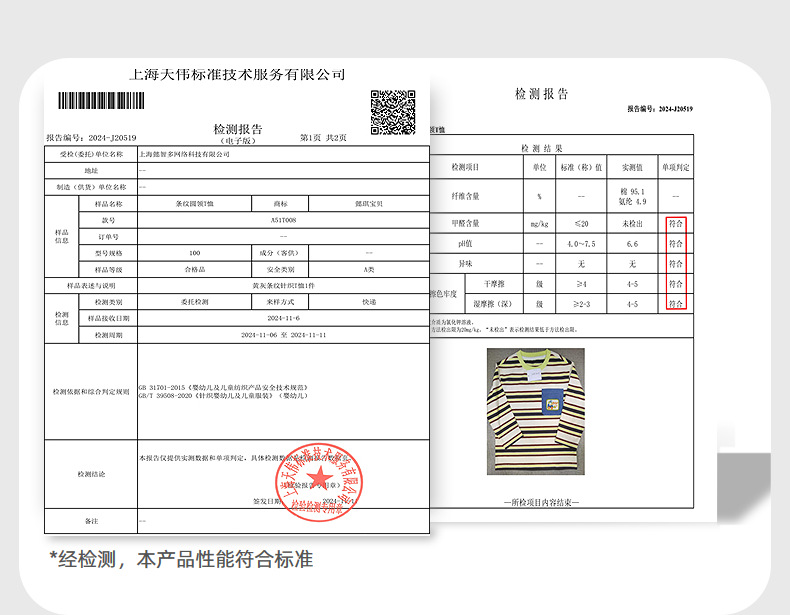Open the striped shirt sample photo
Image resolution: width=790 pixels, height=615 pixels.
[536, 411]
